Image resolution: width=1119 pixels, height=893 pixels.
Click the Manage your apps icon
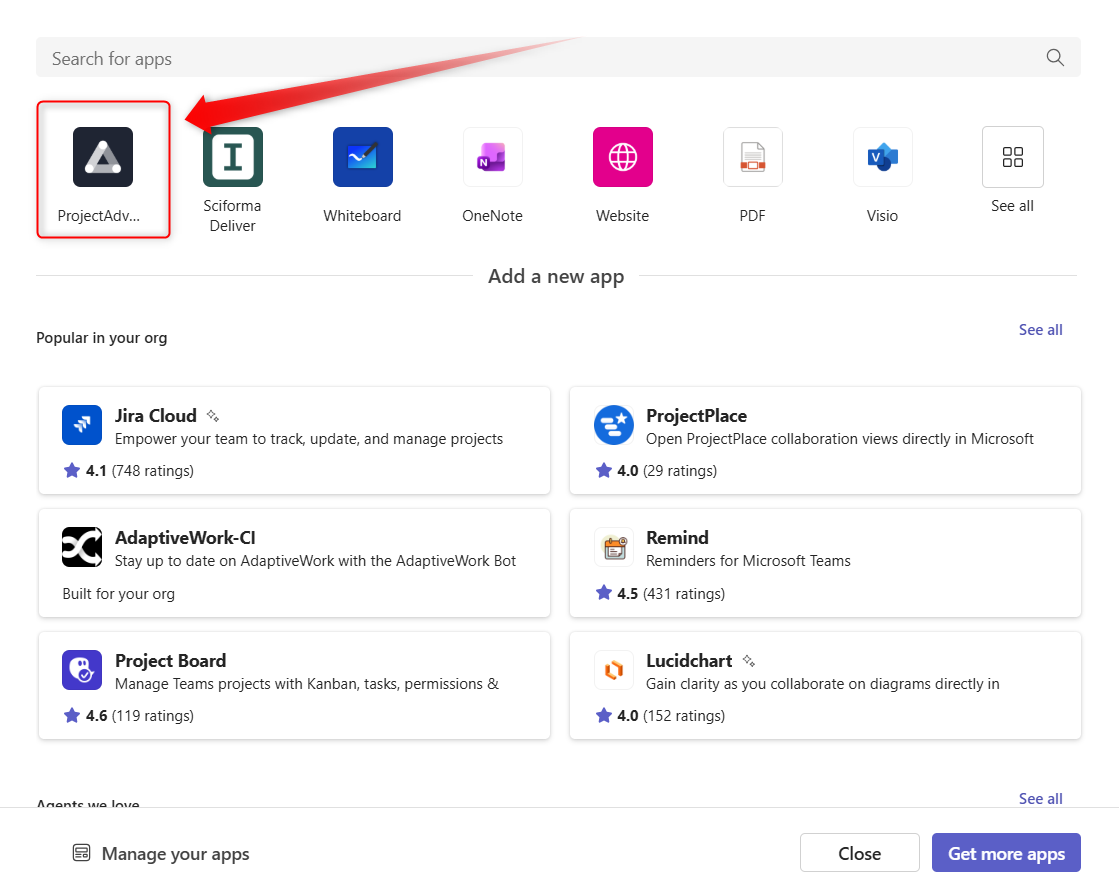coord(81,852)
